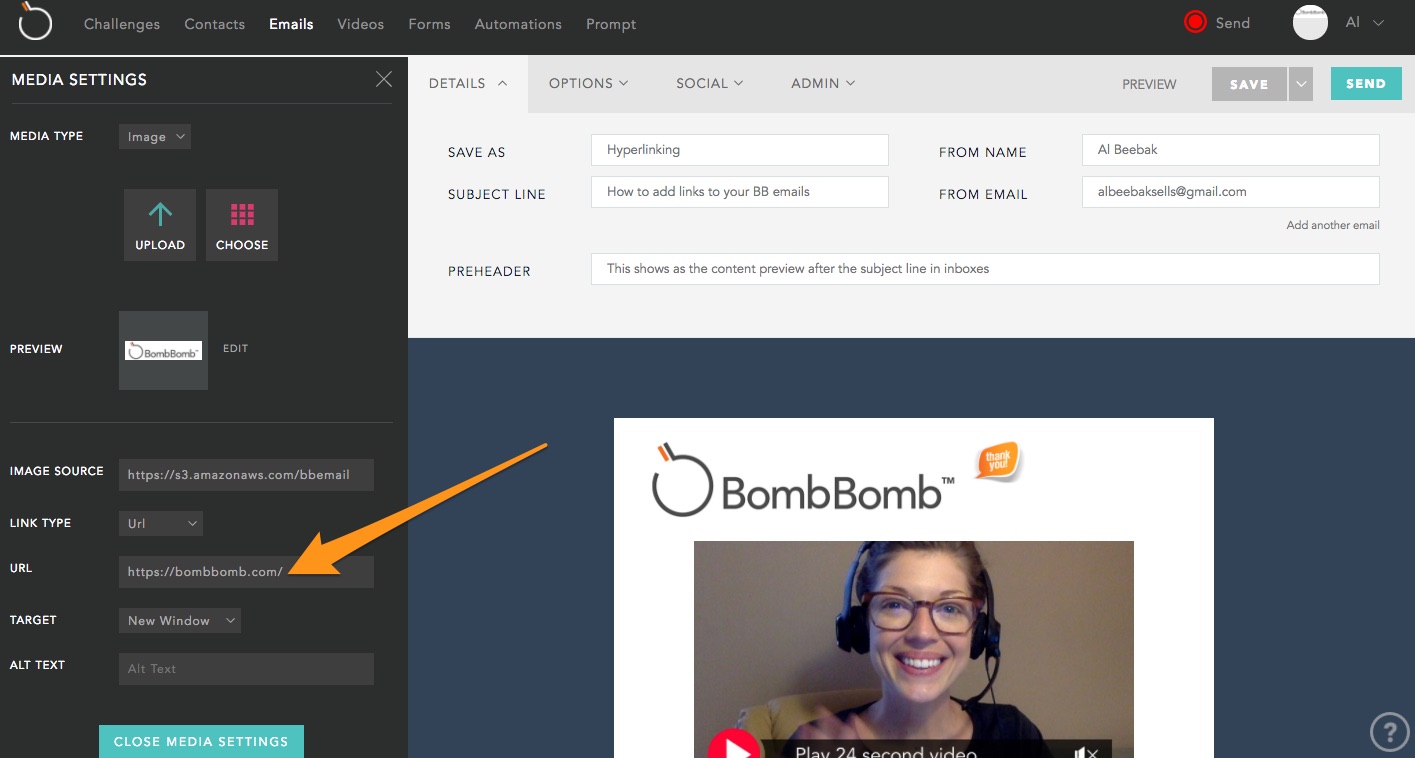Screen dimensions: 1415x758
Task: Open the help question mark icon
Action: click(1390, 731)
